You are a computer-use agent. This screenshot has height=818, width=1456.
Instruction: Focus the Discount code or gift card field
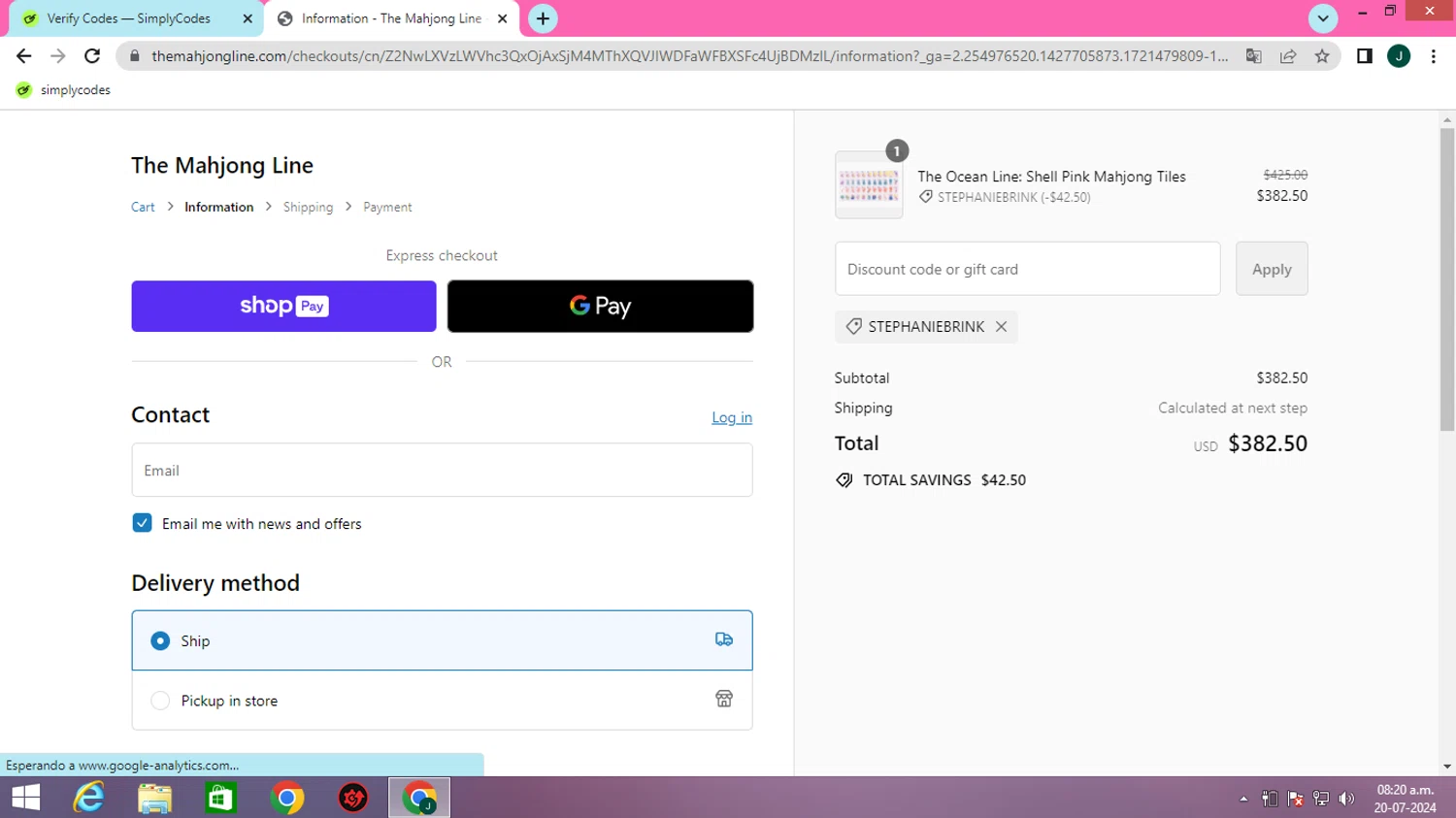(x=1027, y=269)
